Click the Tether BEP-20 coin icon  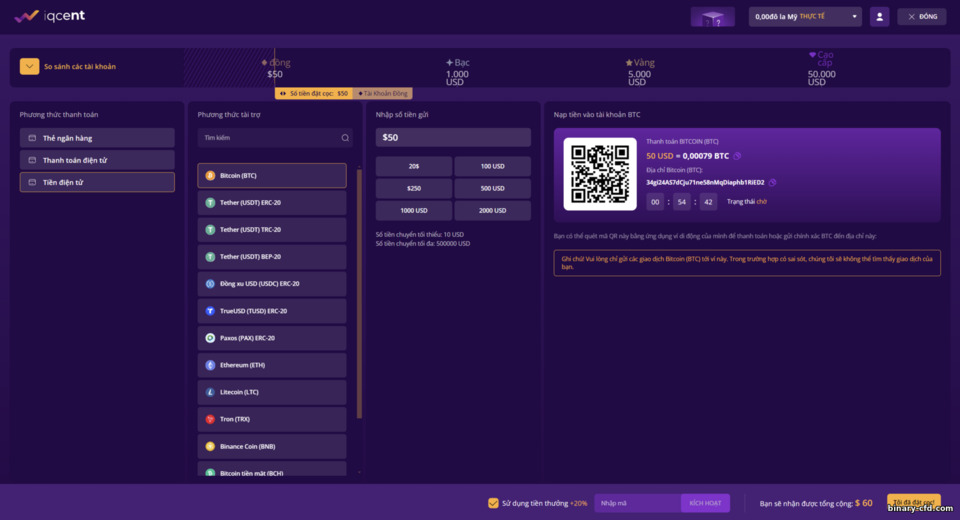coord(210,257)
